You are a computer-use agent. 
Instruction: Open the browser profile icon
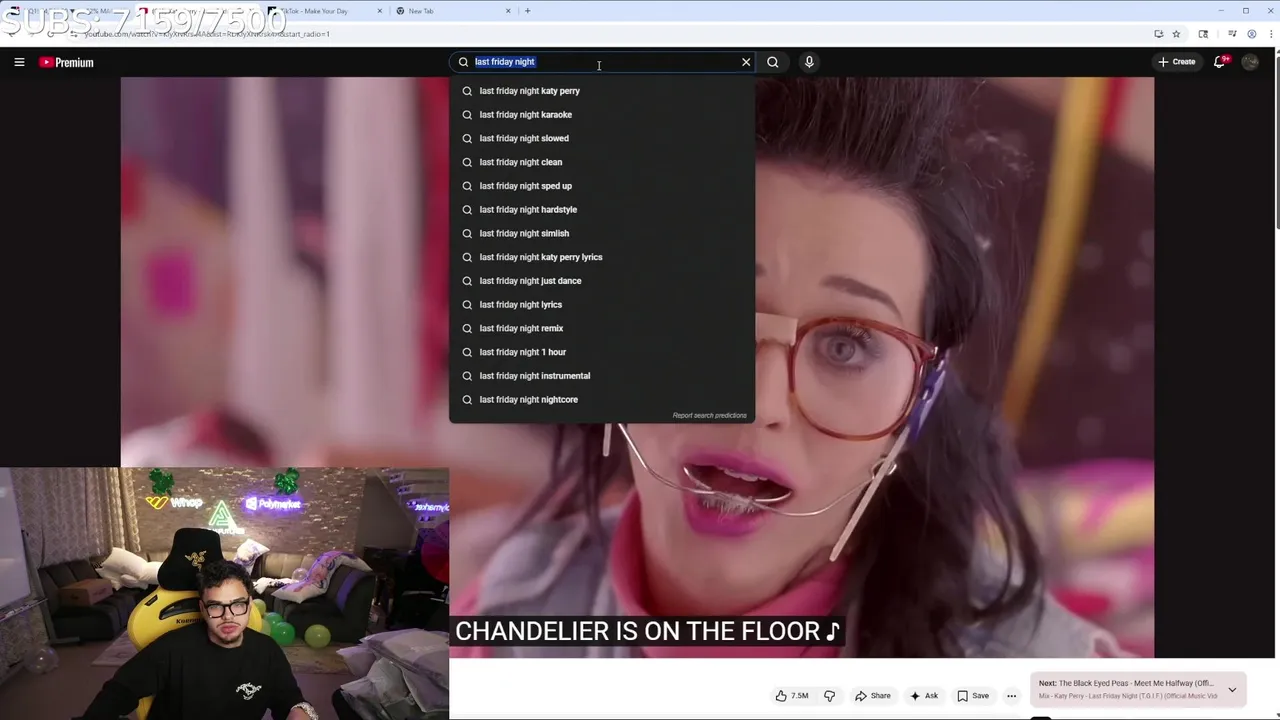[x=1251, y=34]
